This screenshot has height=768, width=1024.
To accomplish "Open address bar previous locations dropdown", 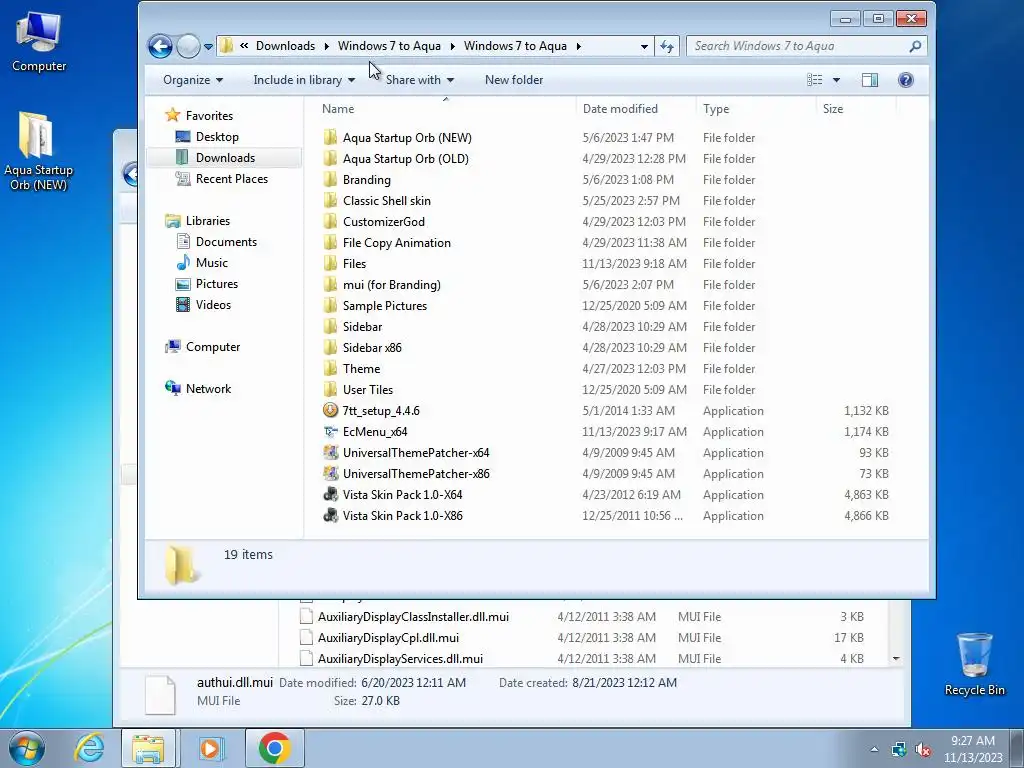I will [x=644, y=46].
